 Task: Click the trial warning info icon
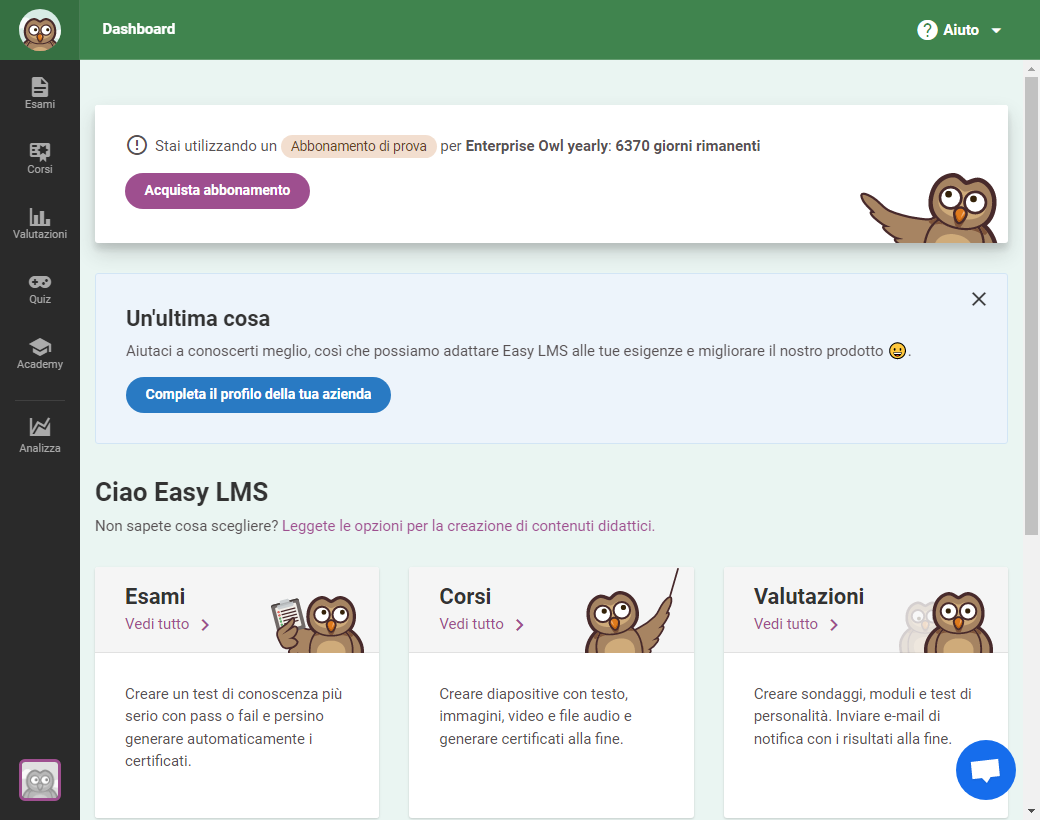pos(137,145)
